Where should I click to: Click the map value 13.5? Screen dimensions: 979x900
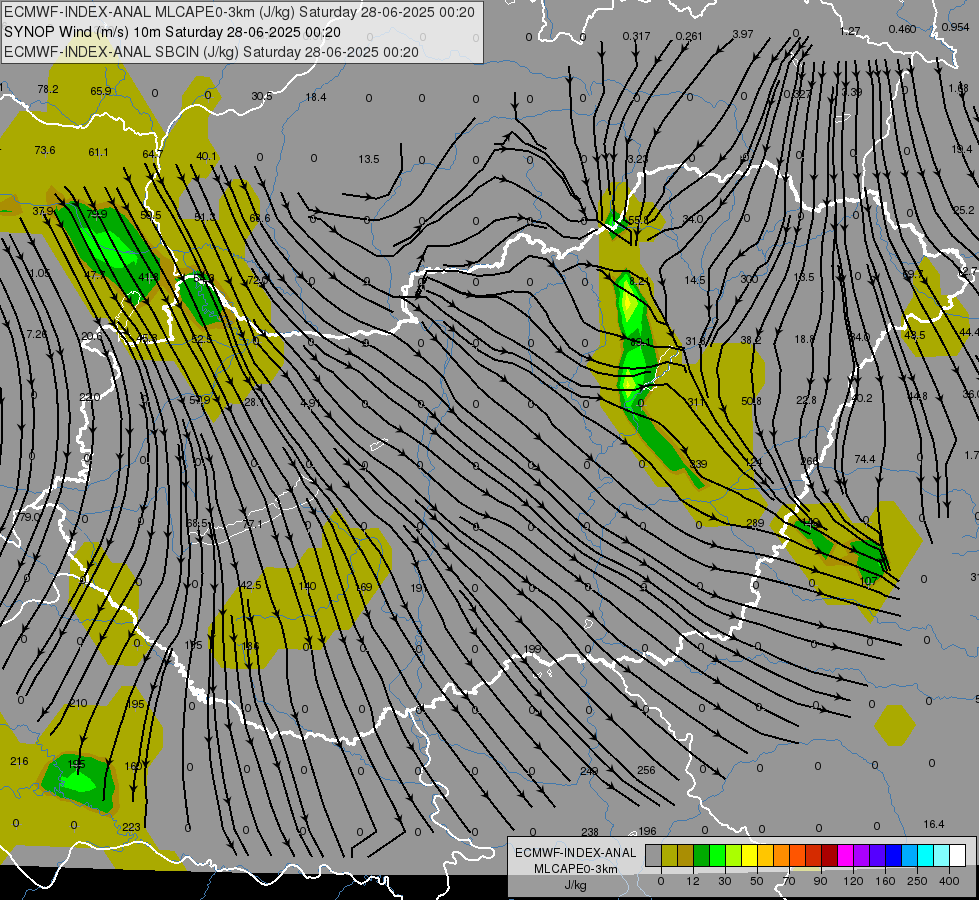(x=369, y=159)
